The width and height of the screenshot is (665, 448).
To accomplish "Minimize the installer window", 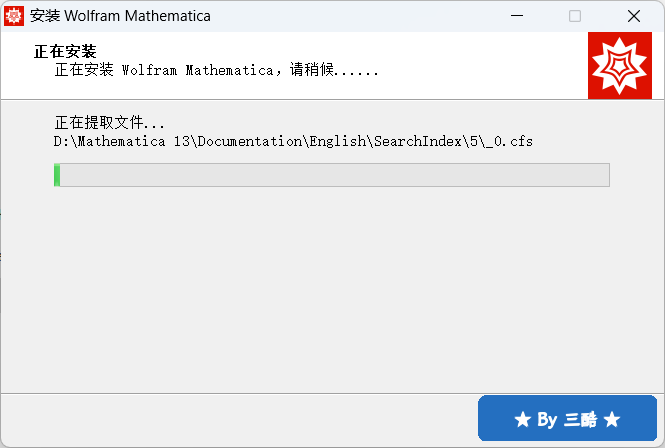I will pos(516,16).
